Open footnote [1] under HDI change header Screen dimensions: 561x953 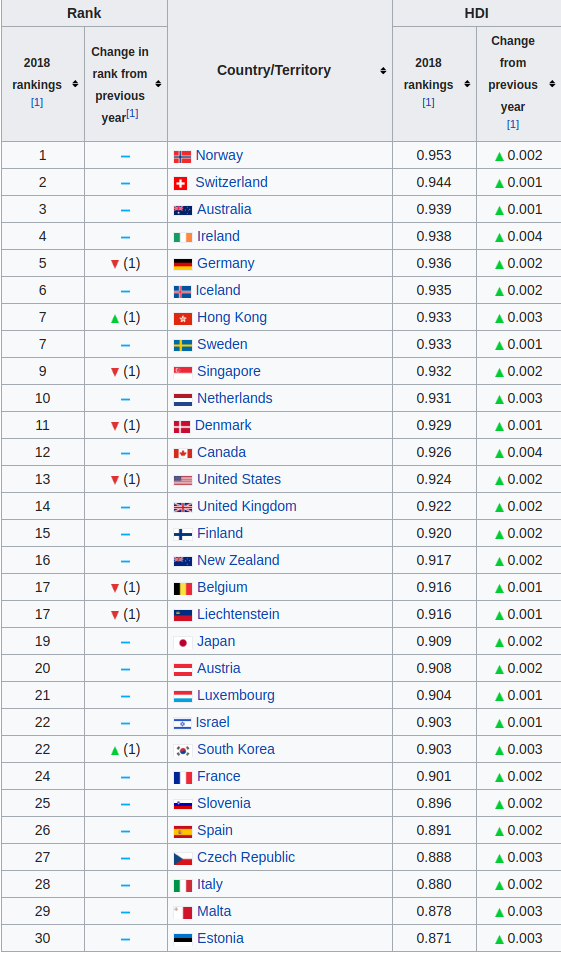513,124
